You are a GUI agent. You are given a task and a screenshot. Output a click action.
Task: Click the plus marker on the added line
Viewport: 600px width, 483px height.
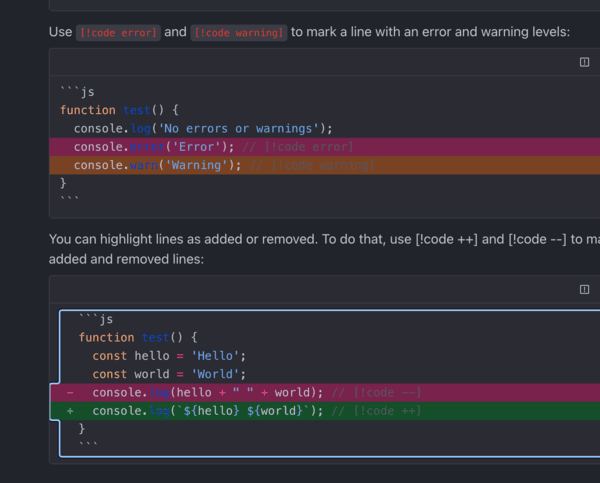[x=70, y=411]
